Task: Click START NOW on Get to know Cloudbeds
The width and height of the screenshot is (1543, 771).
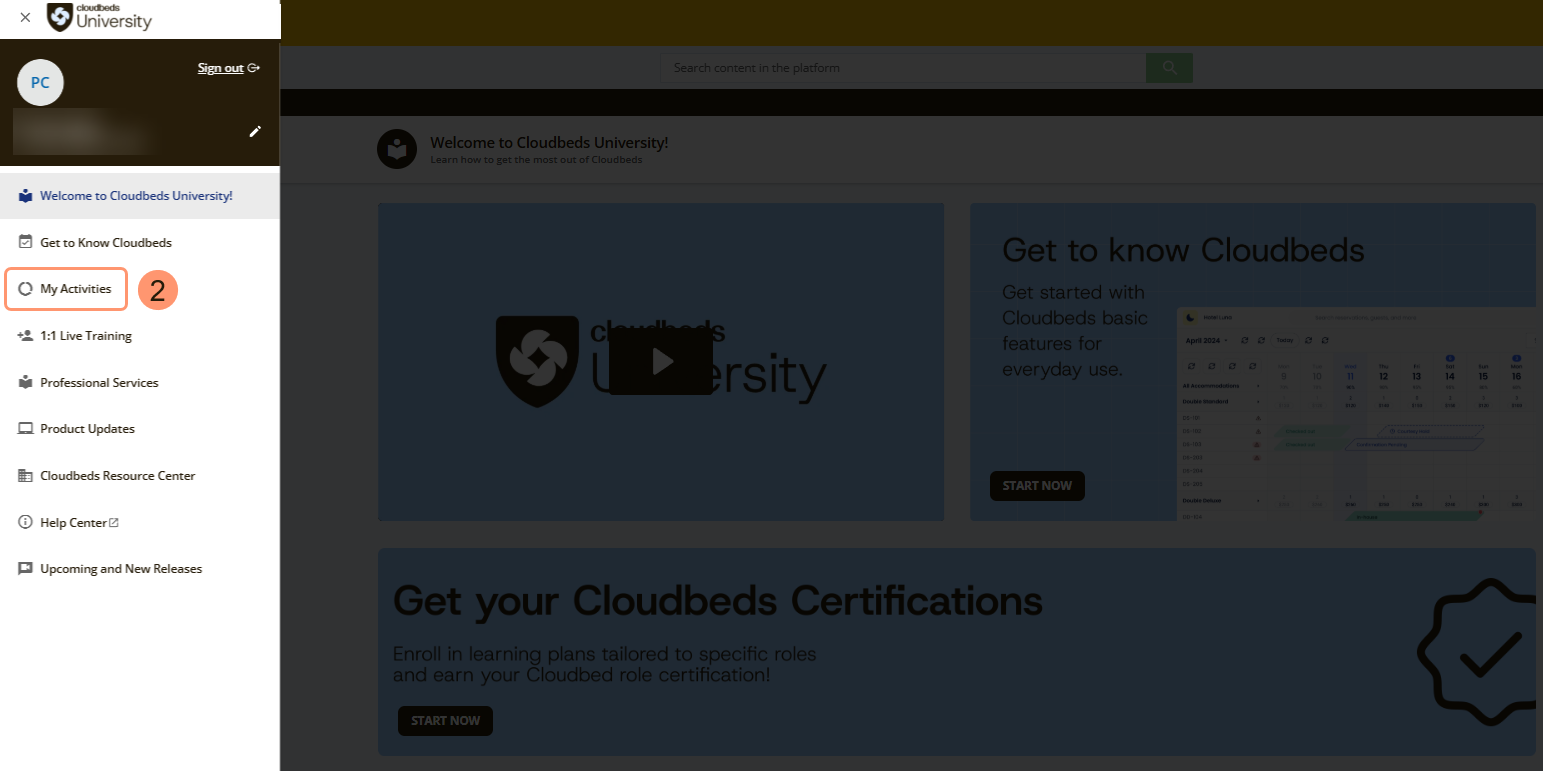Action: pyautogui.click(x=1037, y=486)
